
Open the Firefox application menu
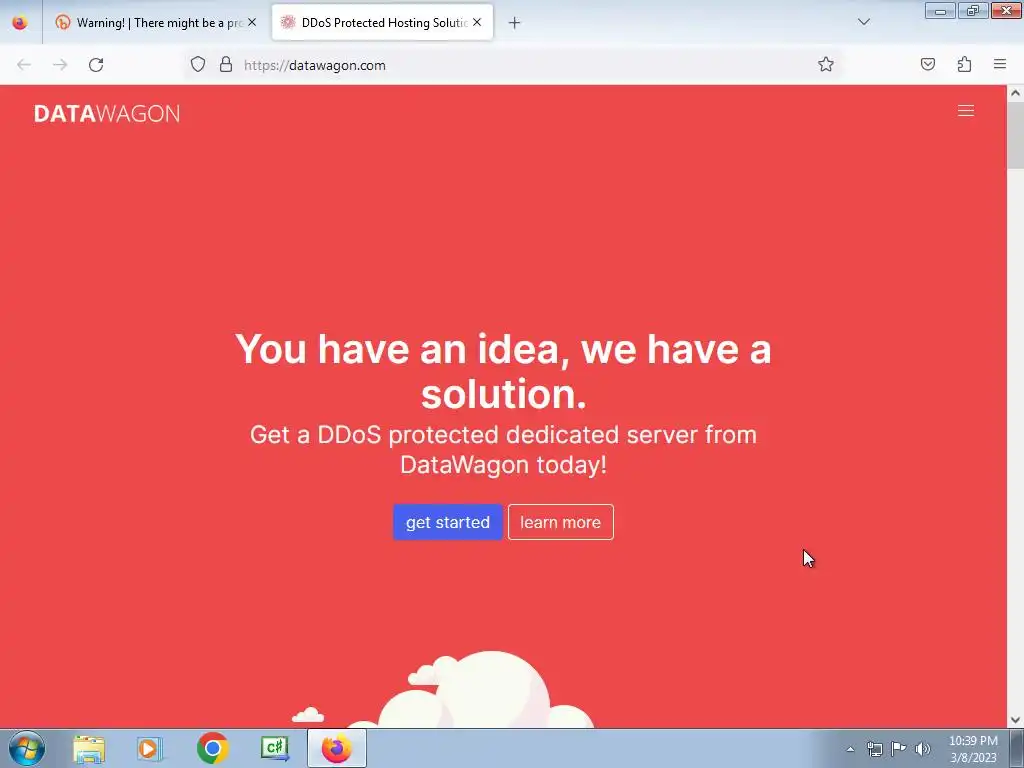[1000, 65]
